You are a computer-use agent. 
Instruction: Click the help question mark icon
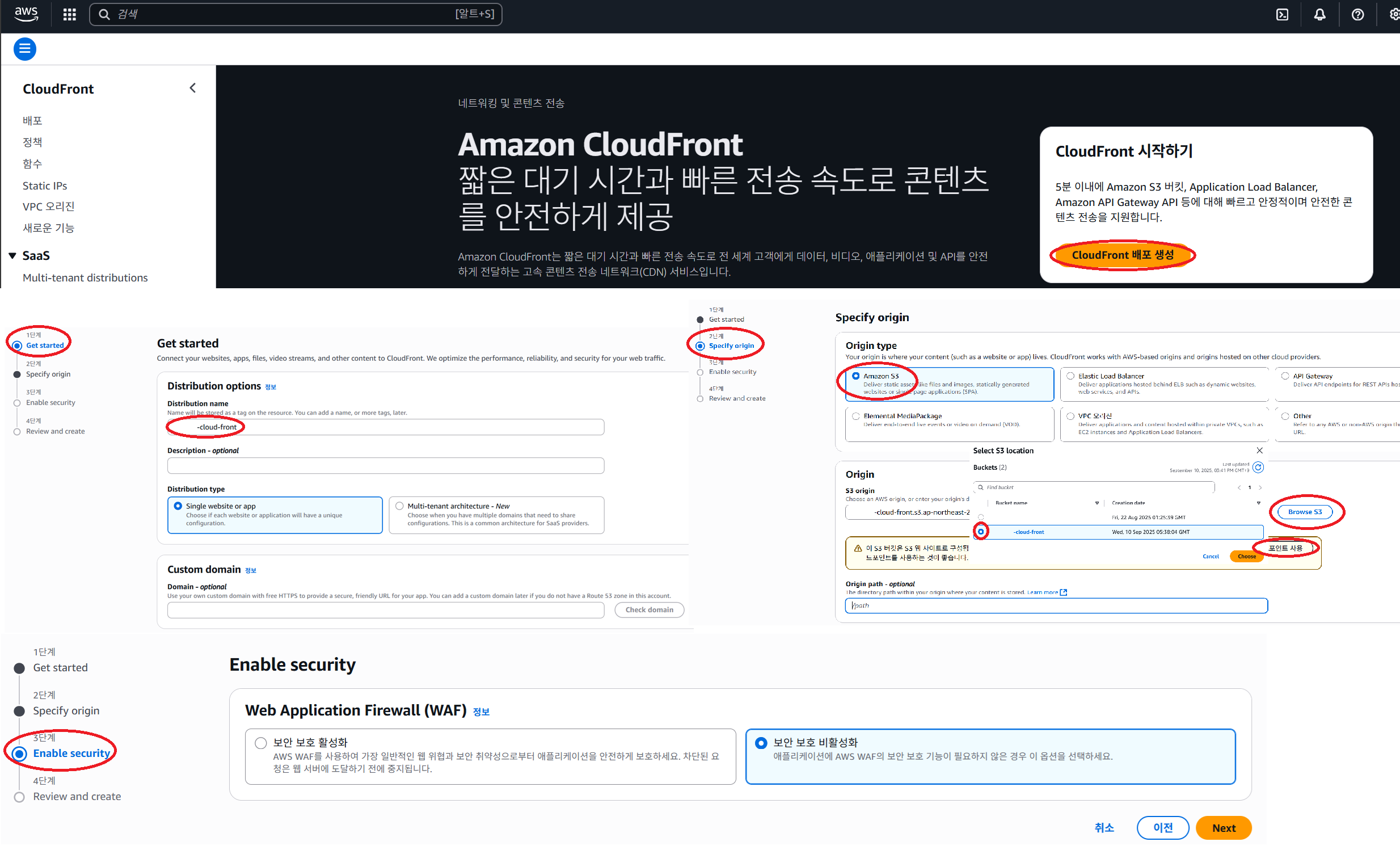tap(1357, 14)
